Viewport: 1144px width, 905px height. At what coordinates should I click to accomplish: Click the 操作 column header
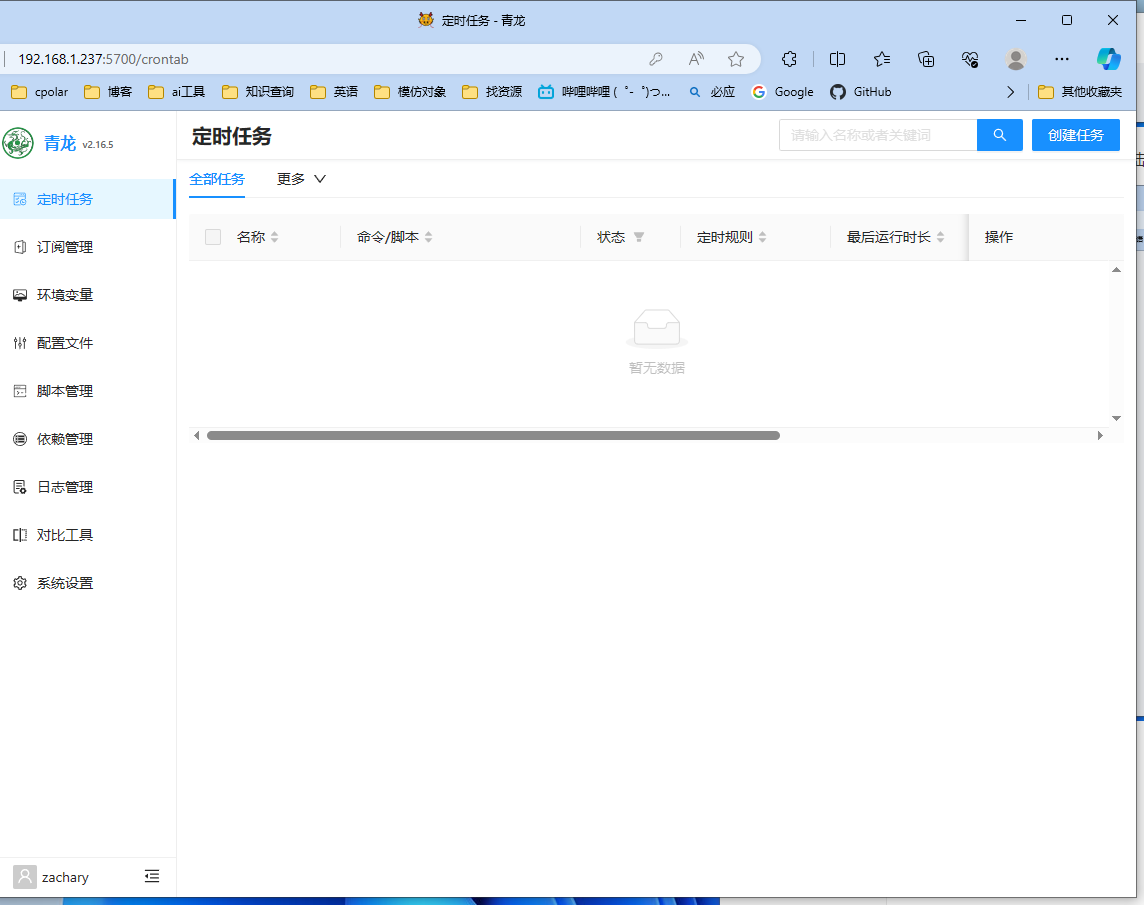[x=999, y=237]
